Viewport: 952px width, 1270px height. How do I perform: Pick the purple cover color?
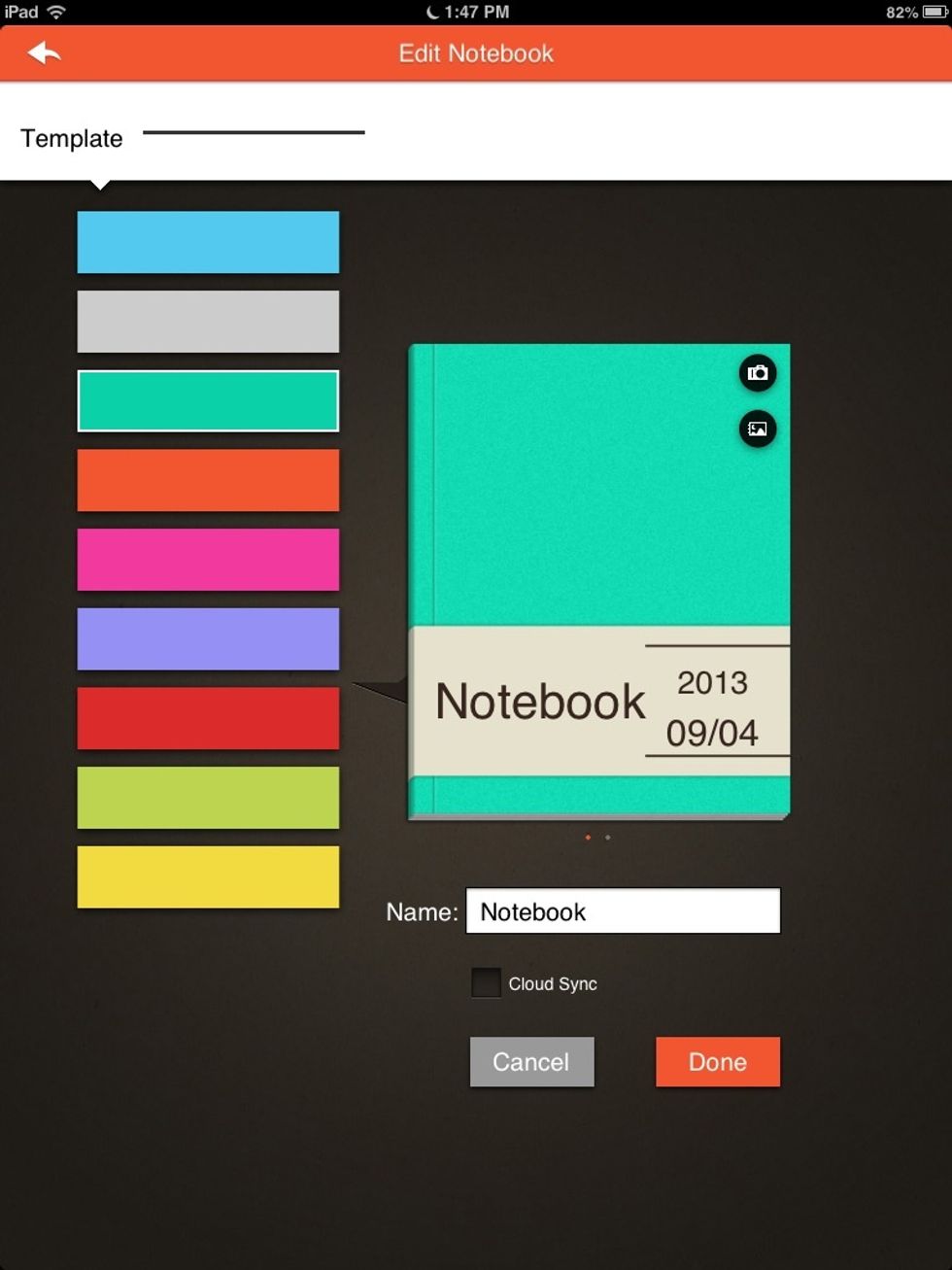[208, 639]
